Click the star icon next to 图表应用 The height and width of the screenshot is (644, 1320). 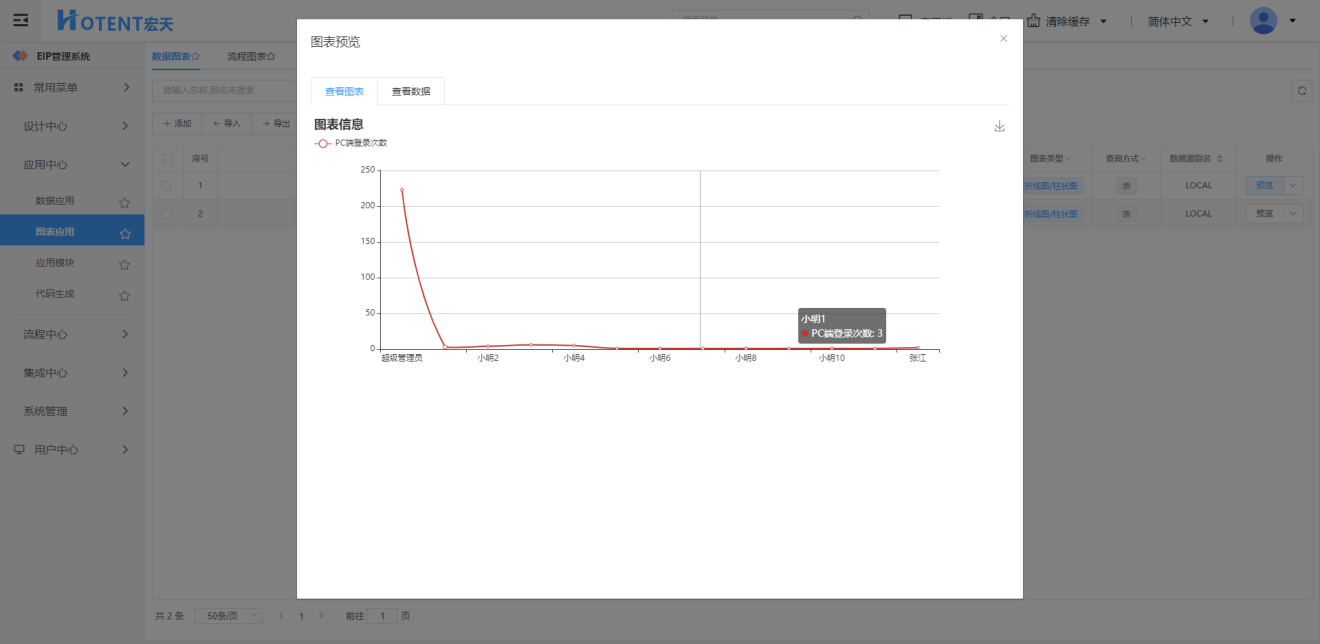coord(125,233)
